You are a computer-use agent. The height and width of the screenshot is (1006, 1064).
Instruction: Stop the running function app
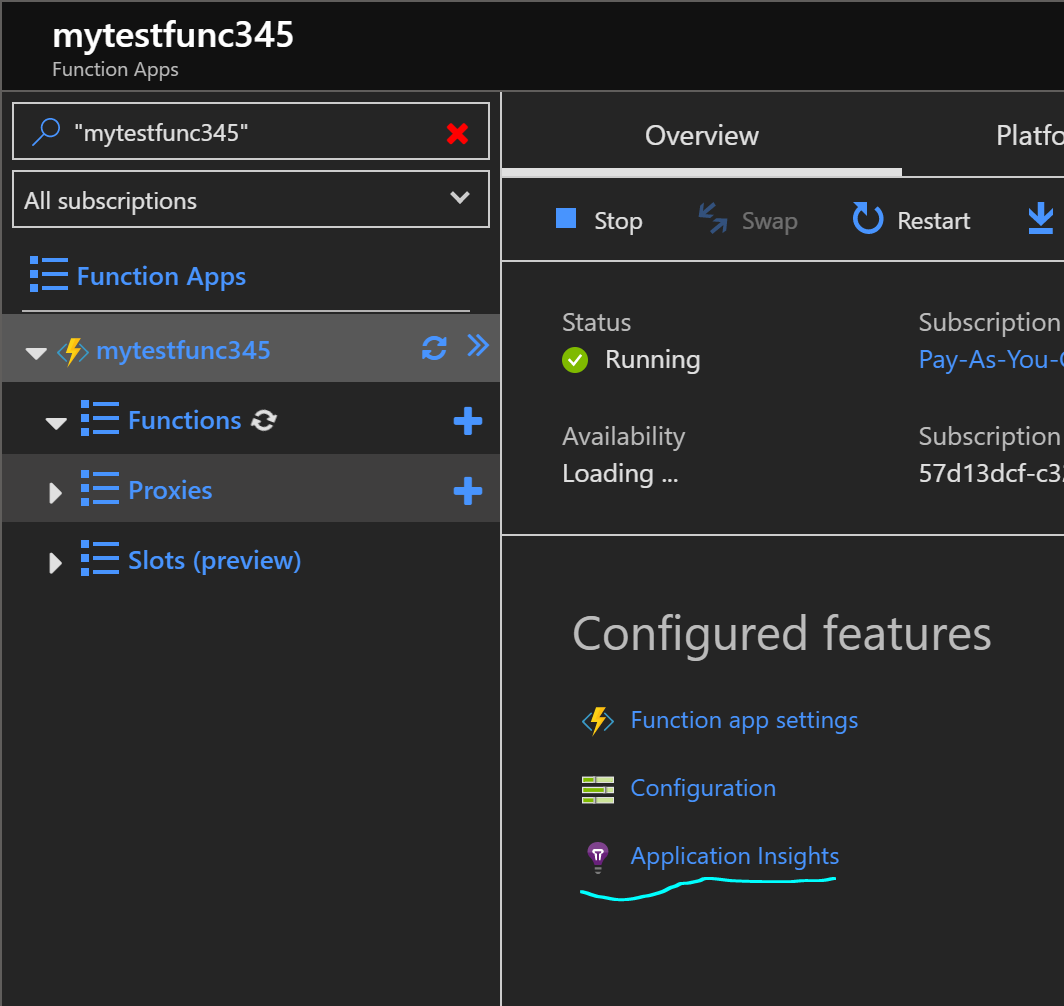tap(599, 220)
